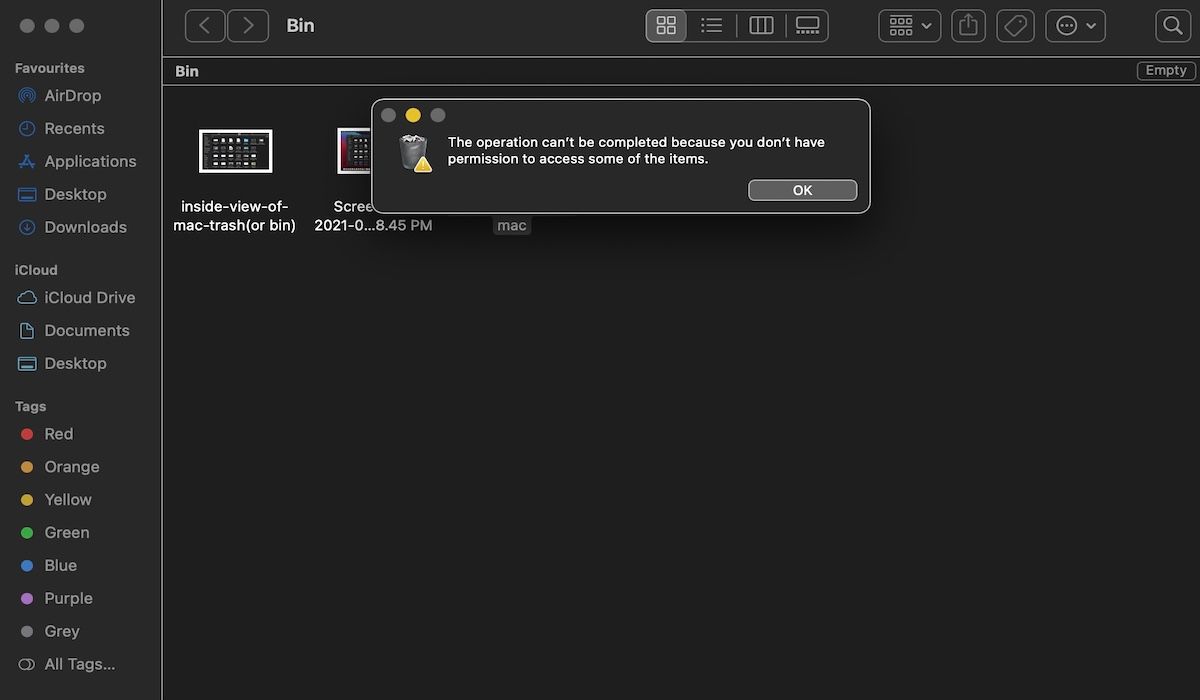Viewport: 1200px width, 700px height.
Task: Switch to gallery view
Action: (807, 26)
